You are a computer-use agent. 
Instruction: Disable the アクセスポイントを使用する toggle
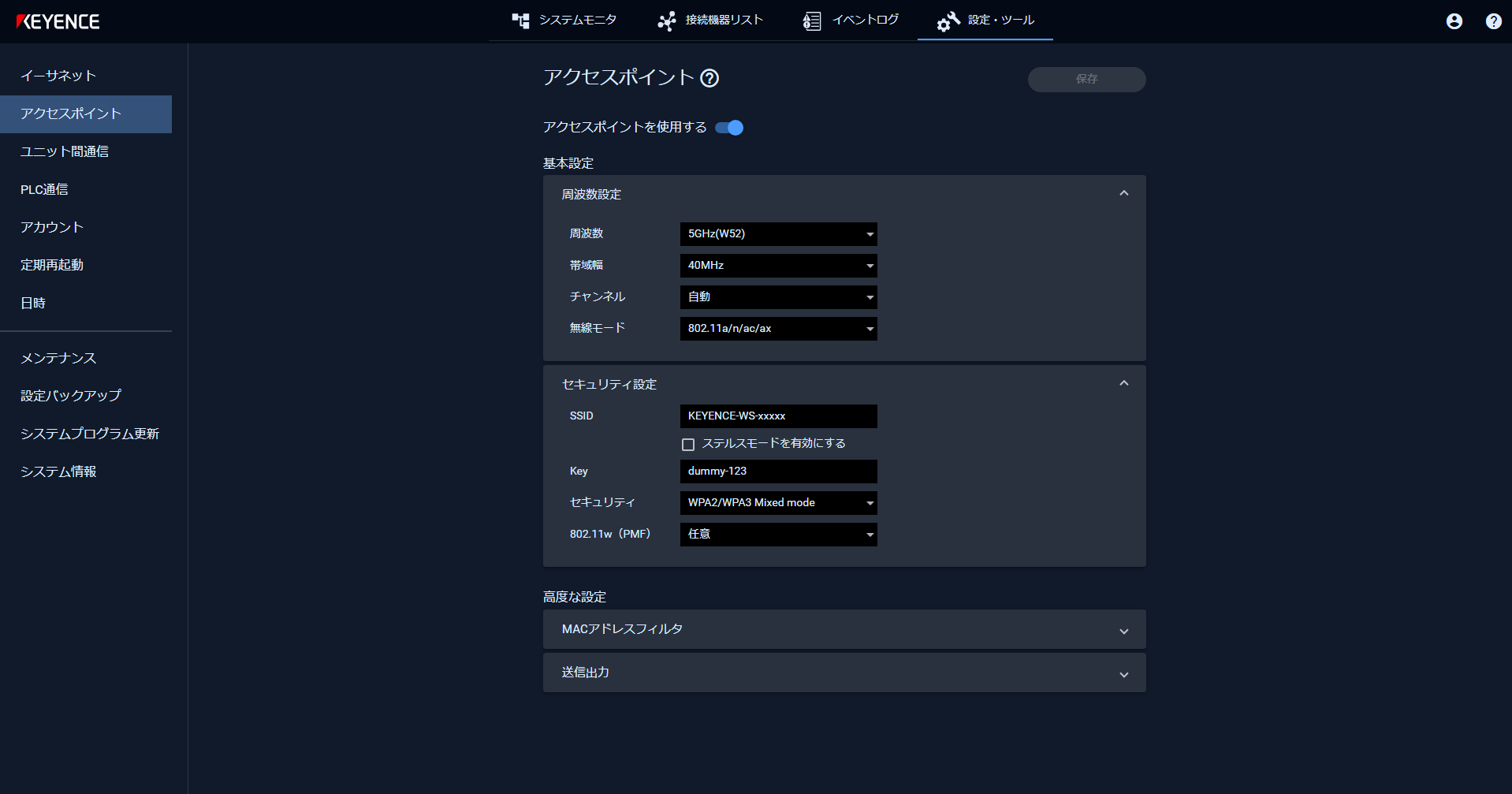click(728, 127)
